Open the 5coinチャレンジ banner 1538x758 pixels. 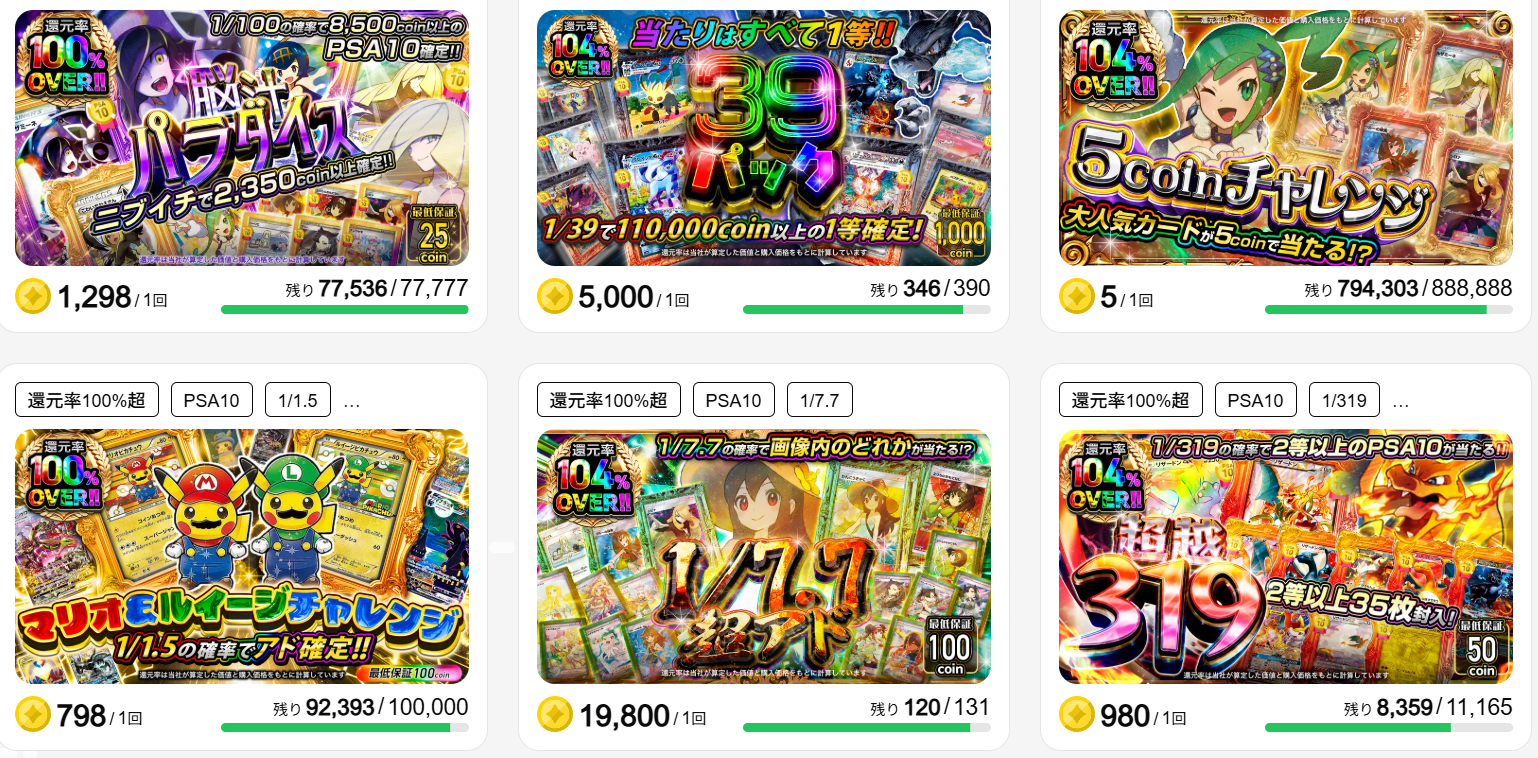[x=1286, y=138]
